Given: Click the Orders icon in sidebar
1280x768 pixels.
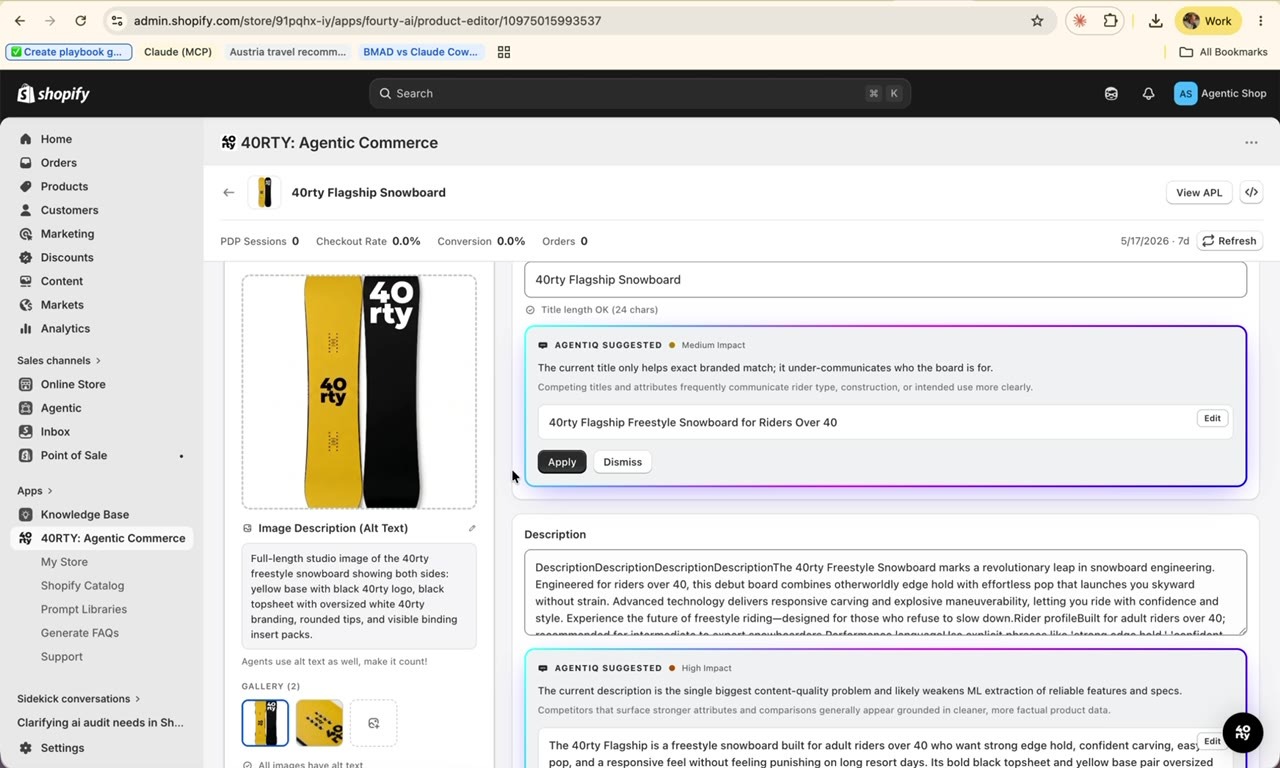Looking at the screenshot, I should (x=26, y=163).
